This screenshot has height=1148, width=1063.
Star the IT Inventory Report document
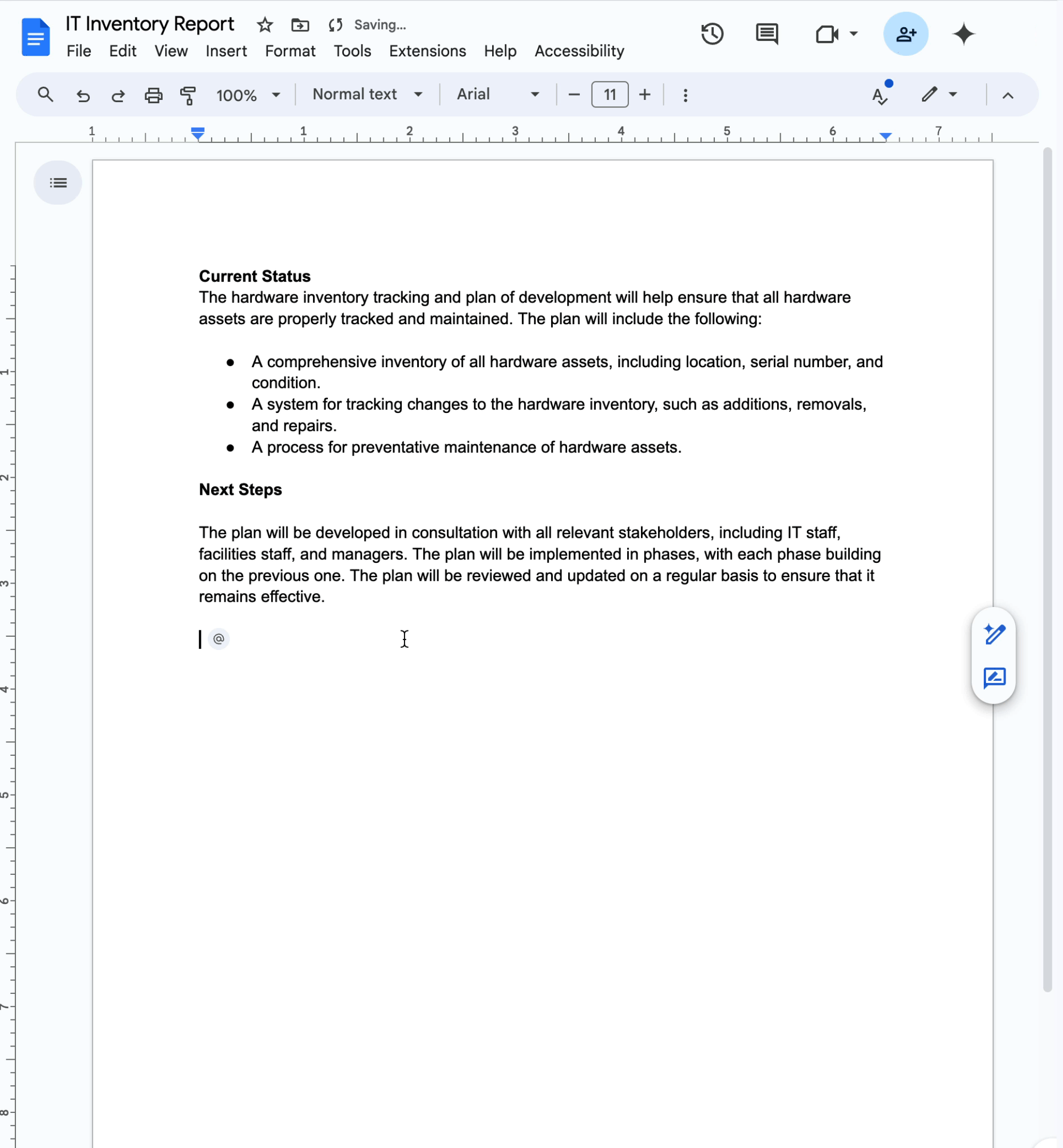click(x=265, y=25)
